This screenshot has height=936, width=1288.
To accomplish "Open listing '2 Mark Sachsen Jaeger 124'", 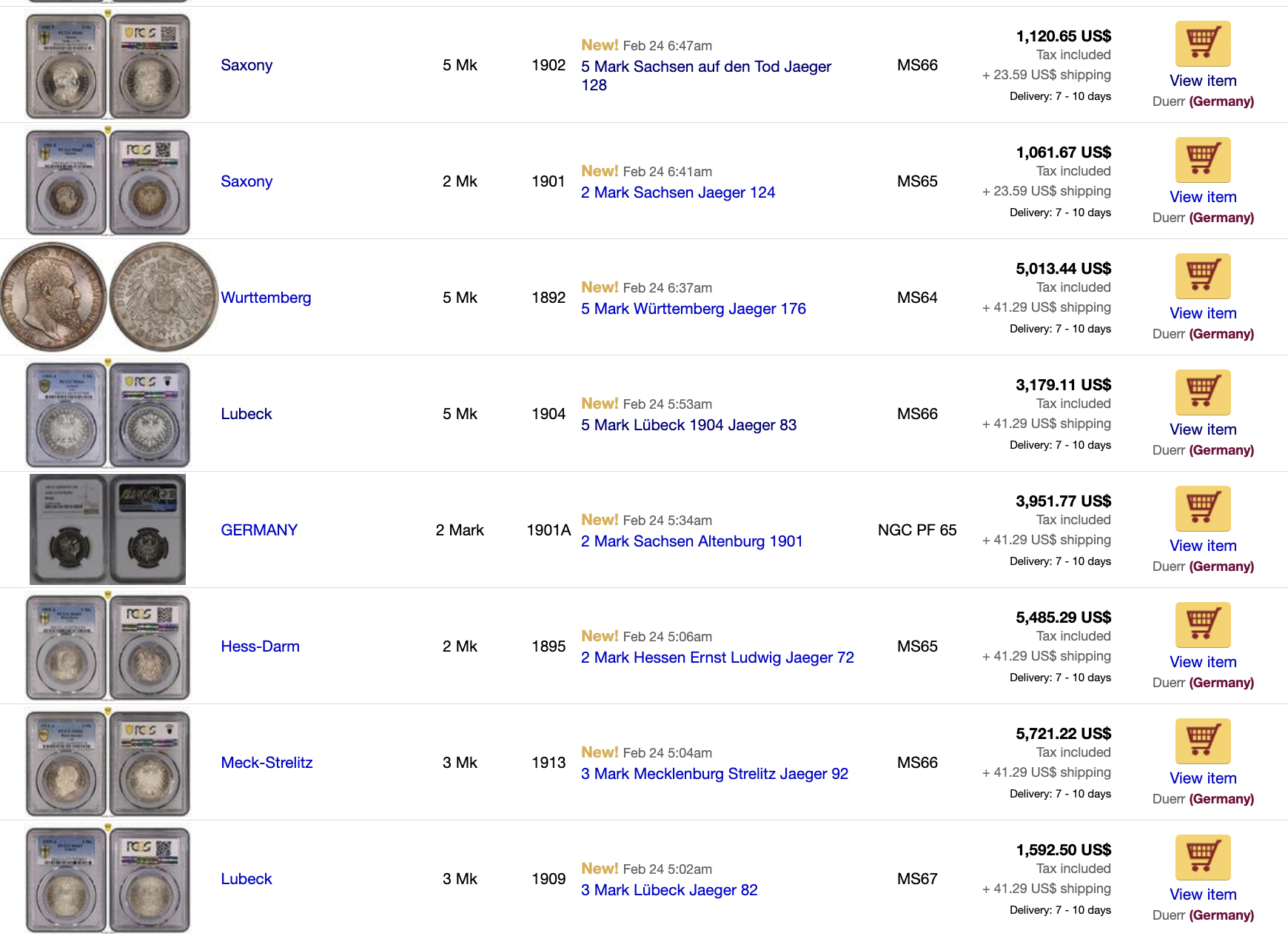I will click(678, 193).
